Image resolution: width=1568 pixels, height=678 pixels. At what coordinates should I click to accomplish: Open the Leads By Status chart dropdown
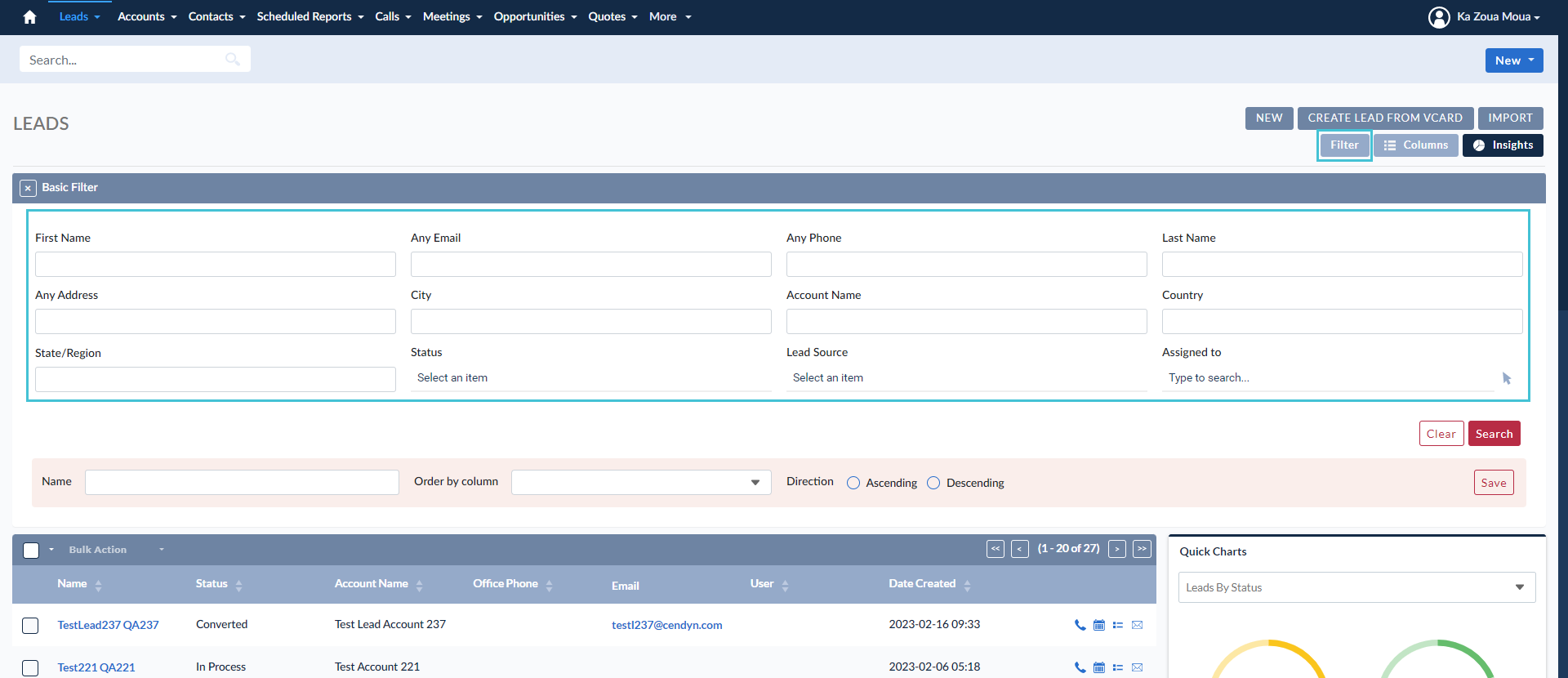point(1356,587)
